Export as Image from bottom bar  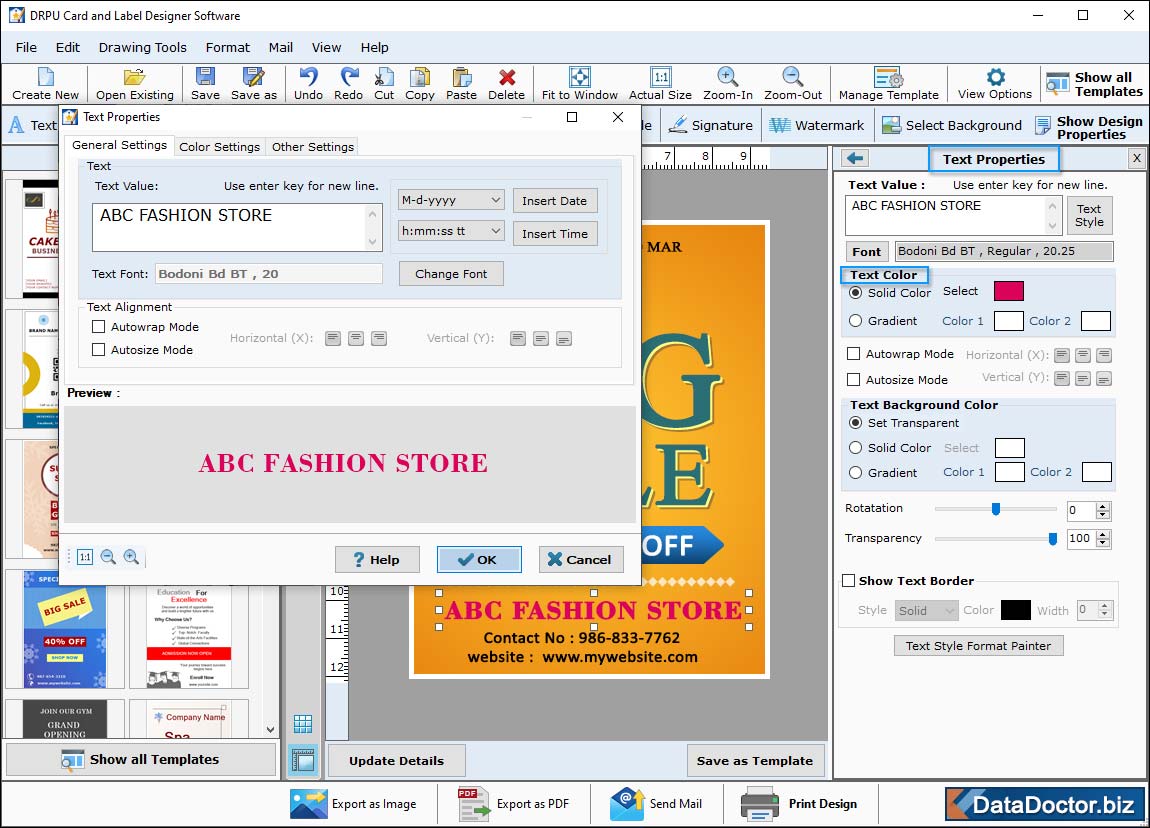click(354, 804)
